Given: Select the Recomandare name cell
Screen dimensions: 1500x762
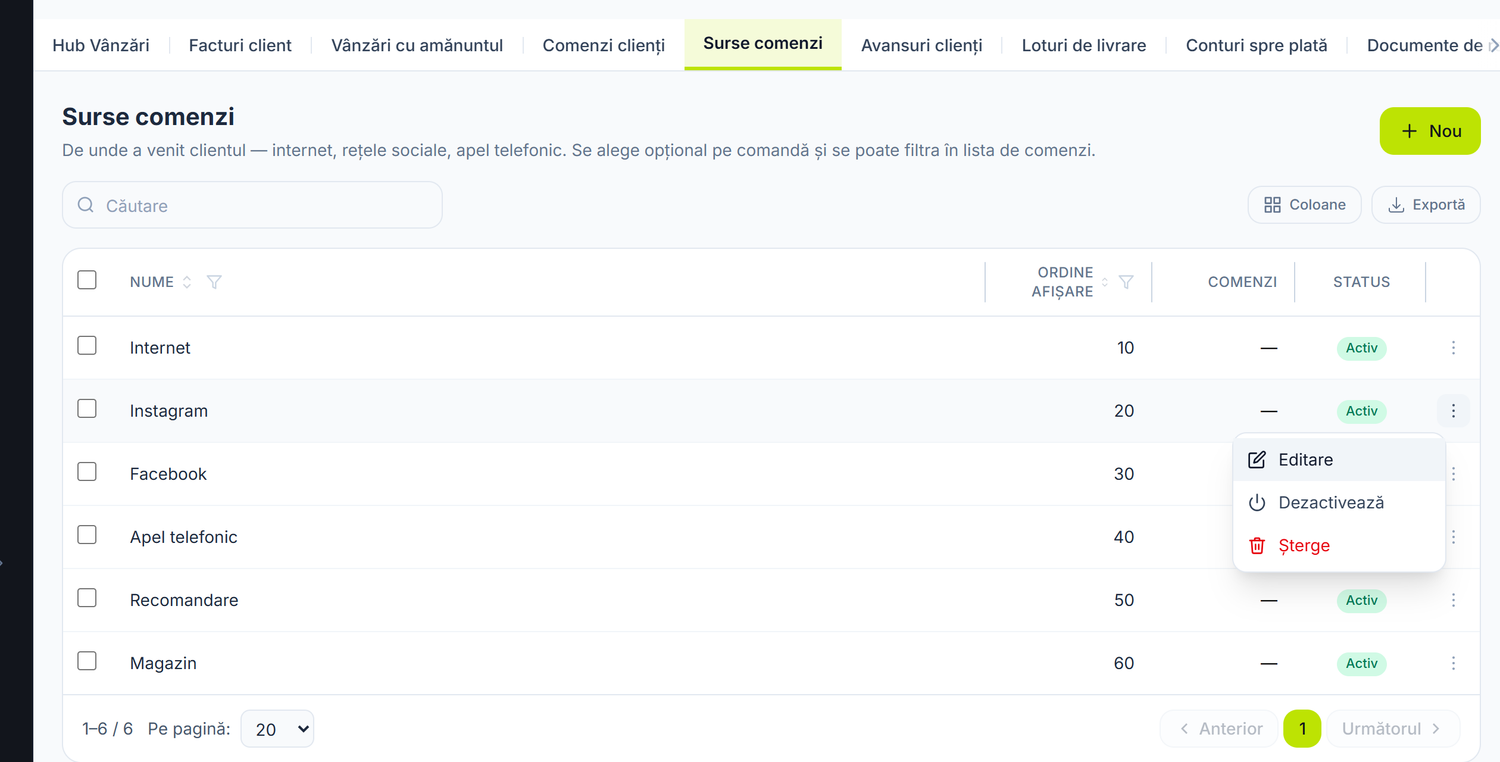Looking at the screenshot, I should click(x=184, y=600).
